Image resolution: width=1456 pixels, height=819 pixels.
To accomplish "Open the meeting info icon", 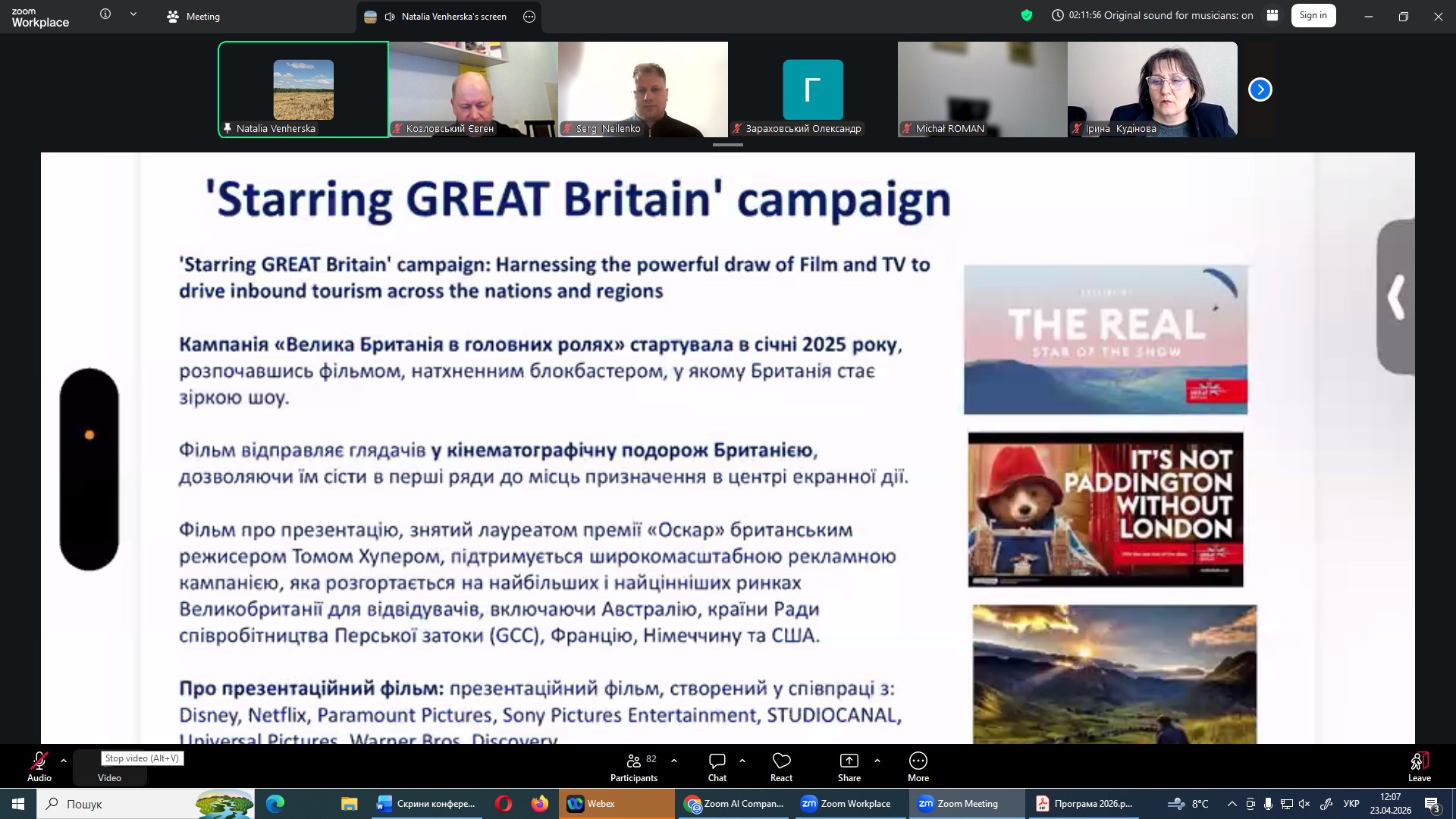I will tap(105, 14).
